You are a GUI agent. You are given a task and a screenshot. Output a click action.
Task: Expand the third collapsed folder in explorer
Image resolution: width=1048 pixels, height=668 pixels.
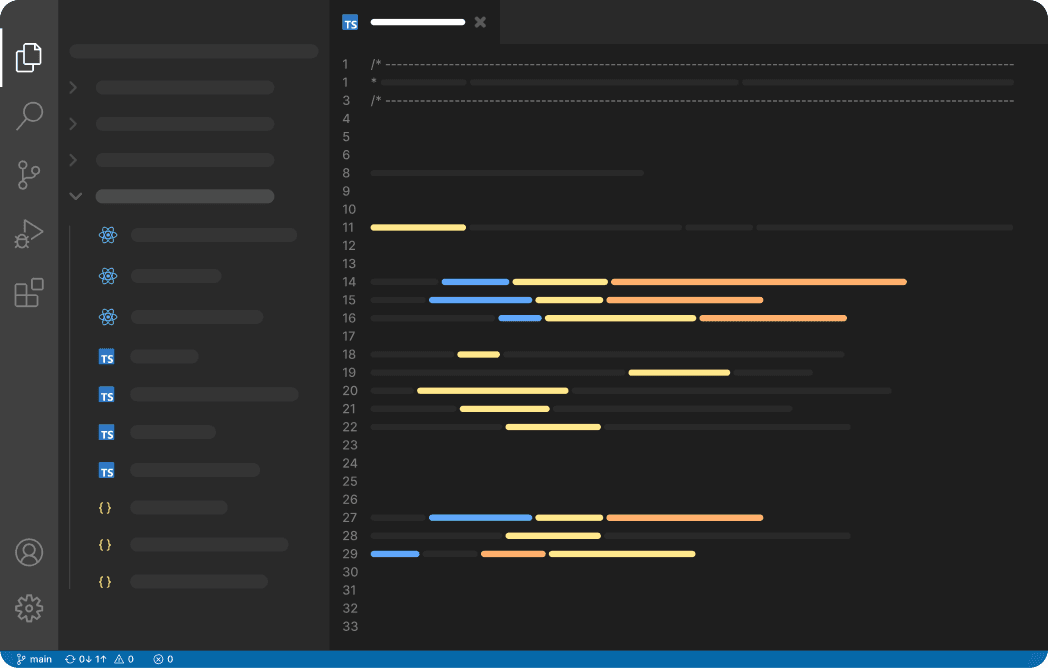[73, 160]
